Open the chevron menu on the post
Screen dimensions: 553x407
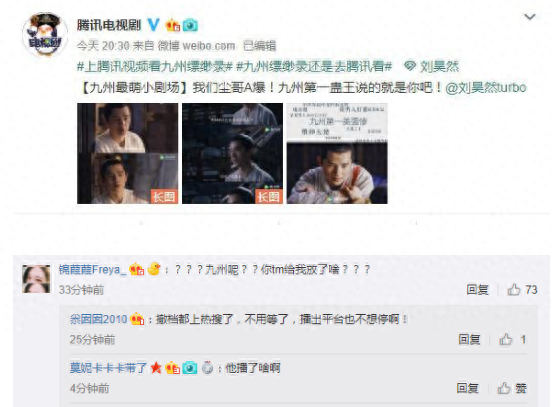coord(530,17)
